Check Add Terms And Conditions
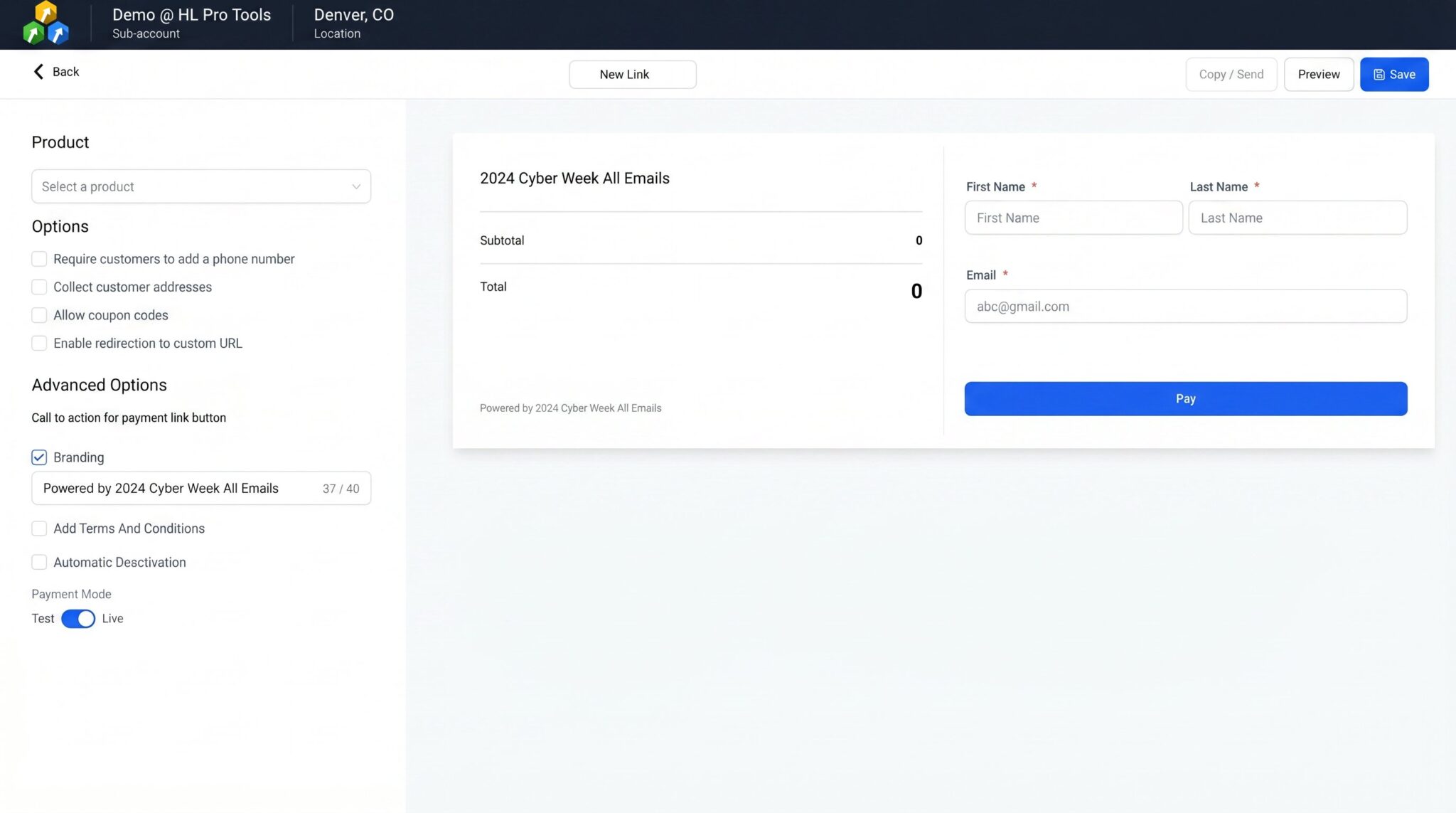 pos(39,528)
